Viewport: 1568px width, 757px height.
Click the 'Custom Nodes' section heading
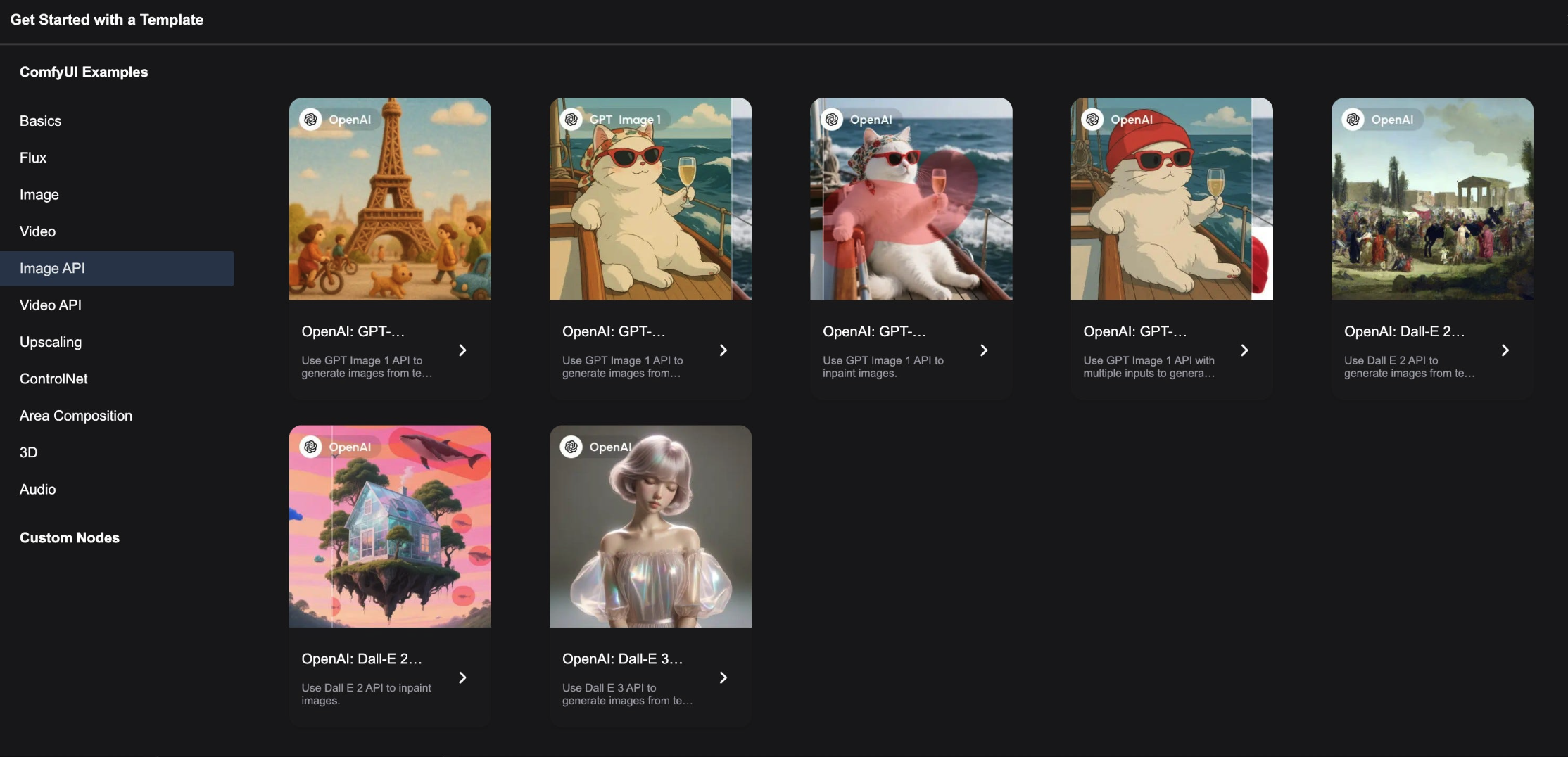coord(70,537)
